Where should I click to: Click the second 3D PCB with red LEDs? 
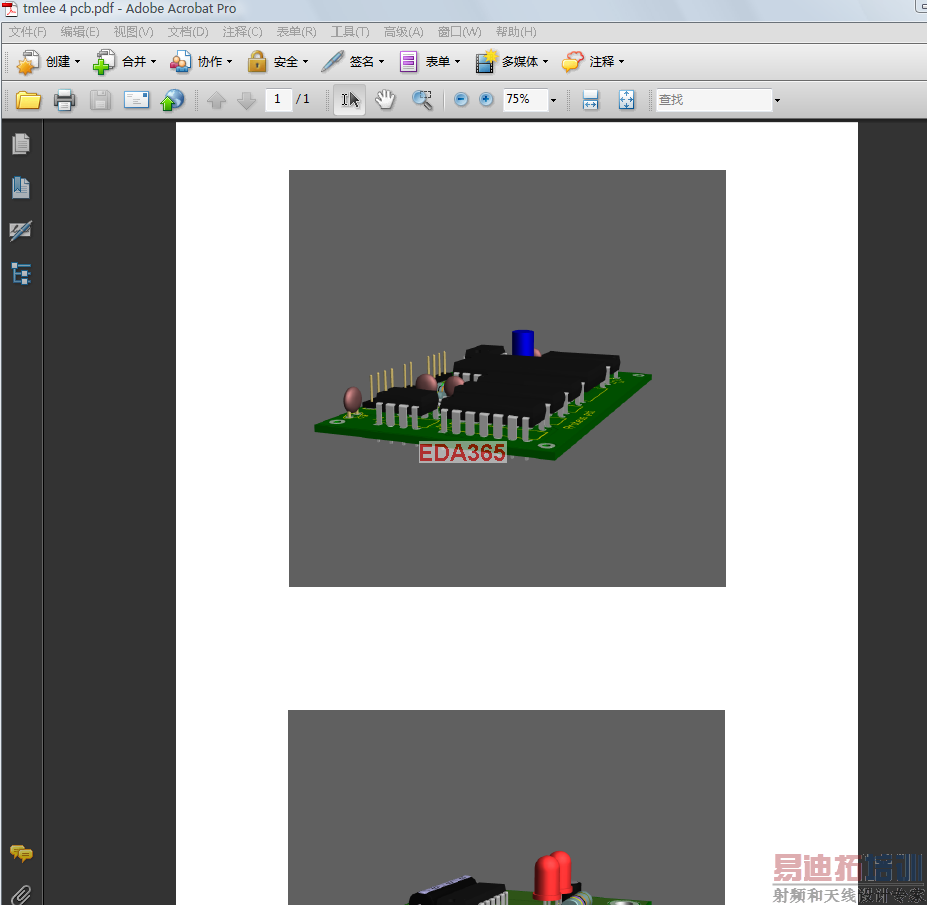click(507, 807)
